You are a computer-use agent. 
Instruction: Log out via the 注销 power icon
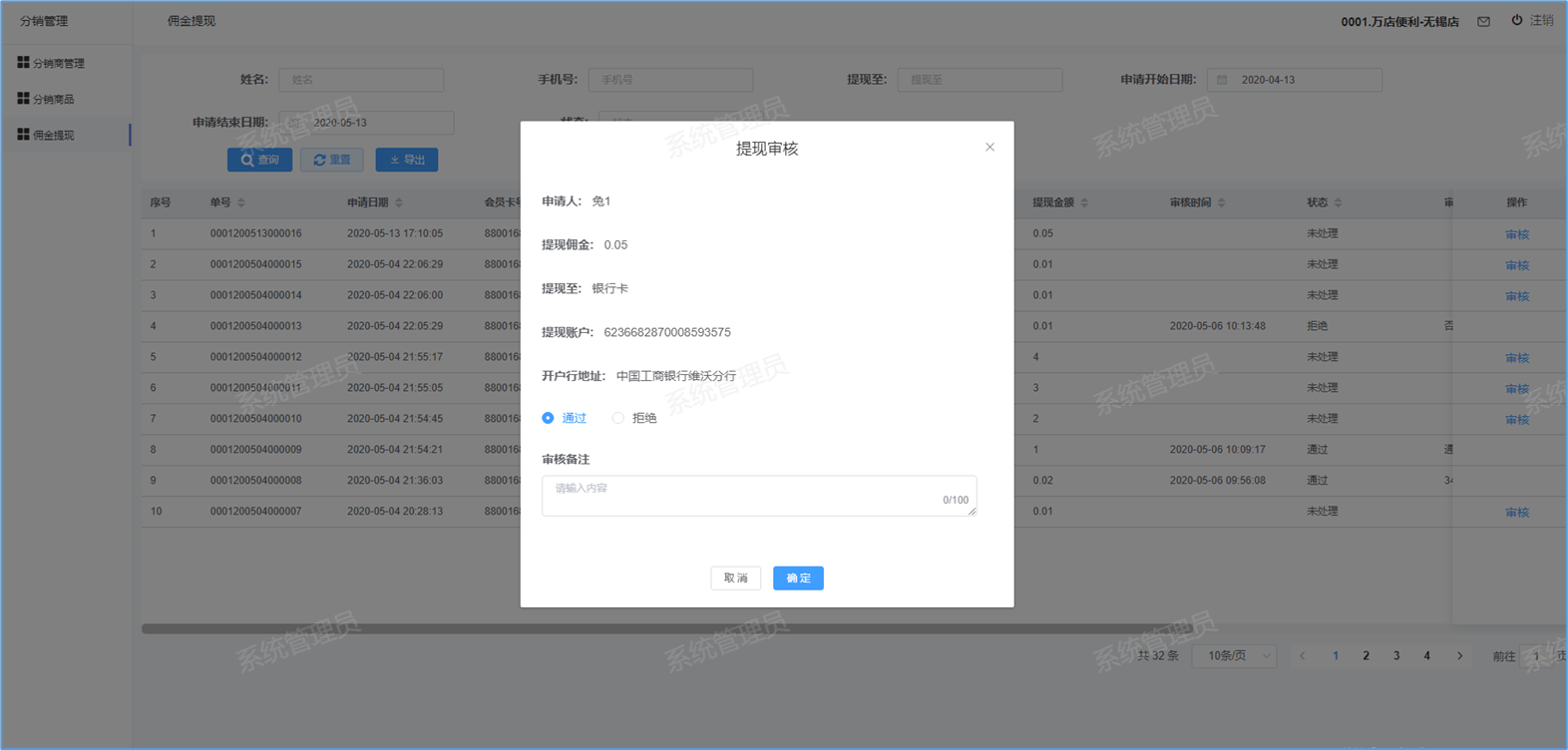(x=1517, y=20)
